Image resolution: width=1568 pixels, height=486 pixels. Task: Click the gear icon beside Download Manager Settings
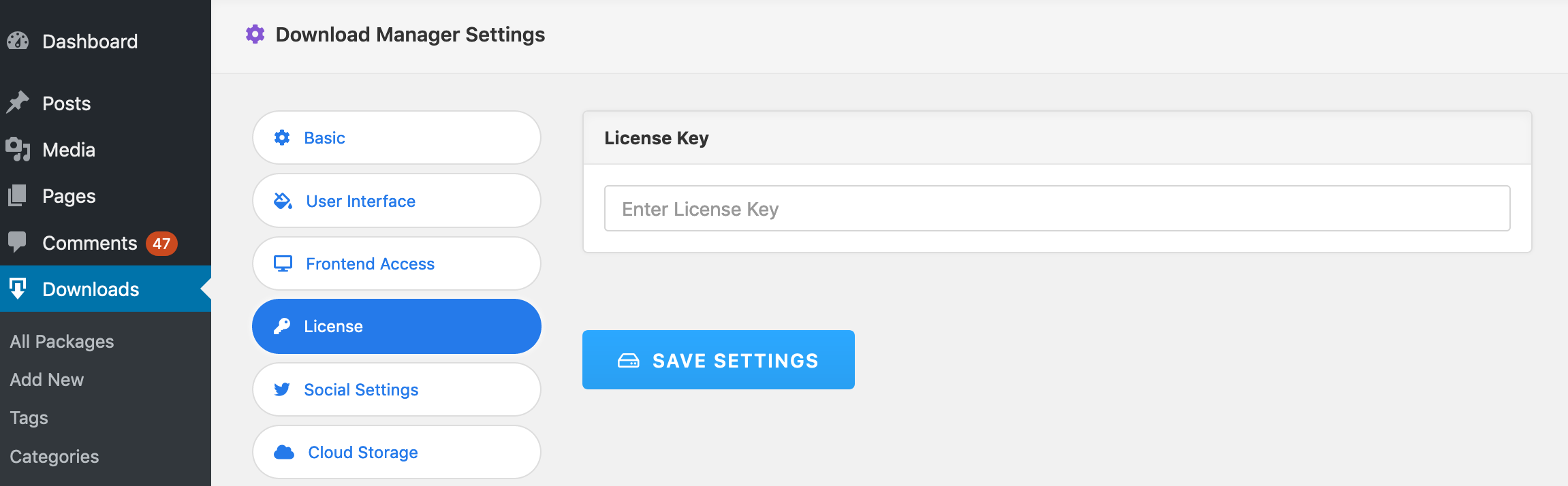click(255, 34)
